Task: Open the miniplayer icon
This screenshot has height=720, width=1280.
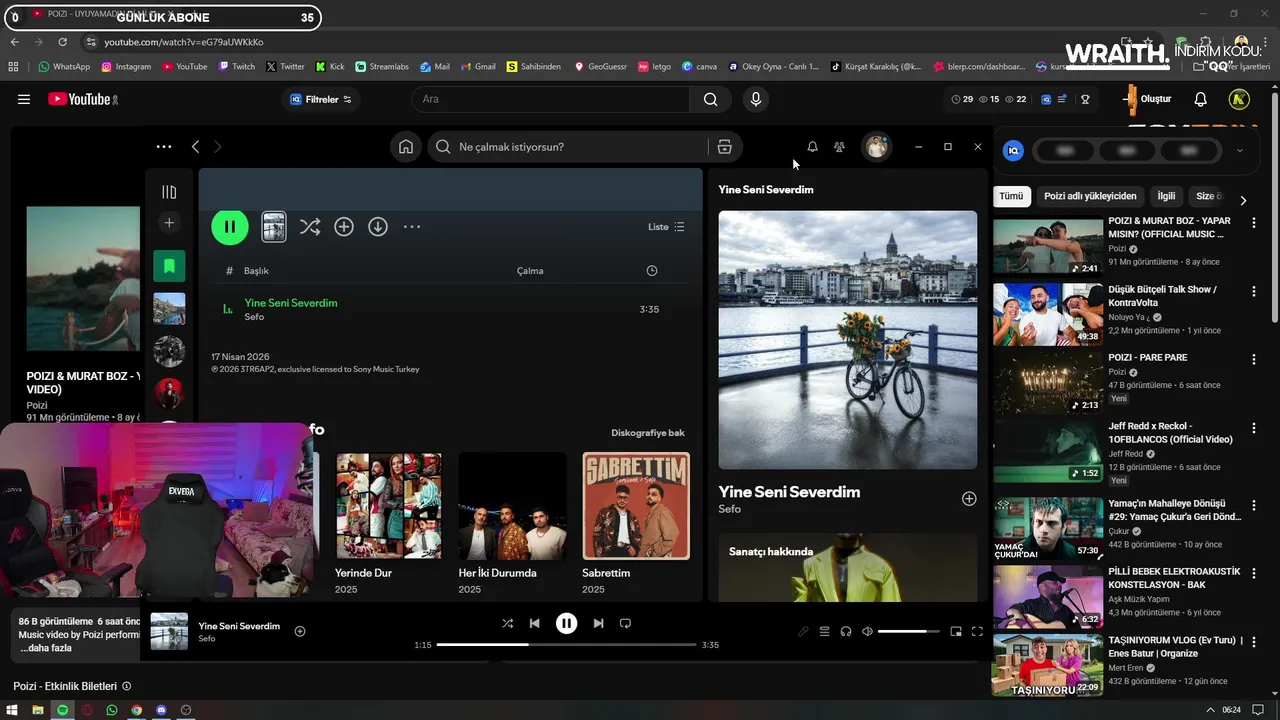Action: click(x=956, y=631)
